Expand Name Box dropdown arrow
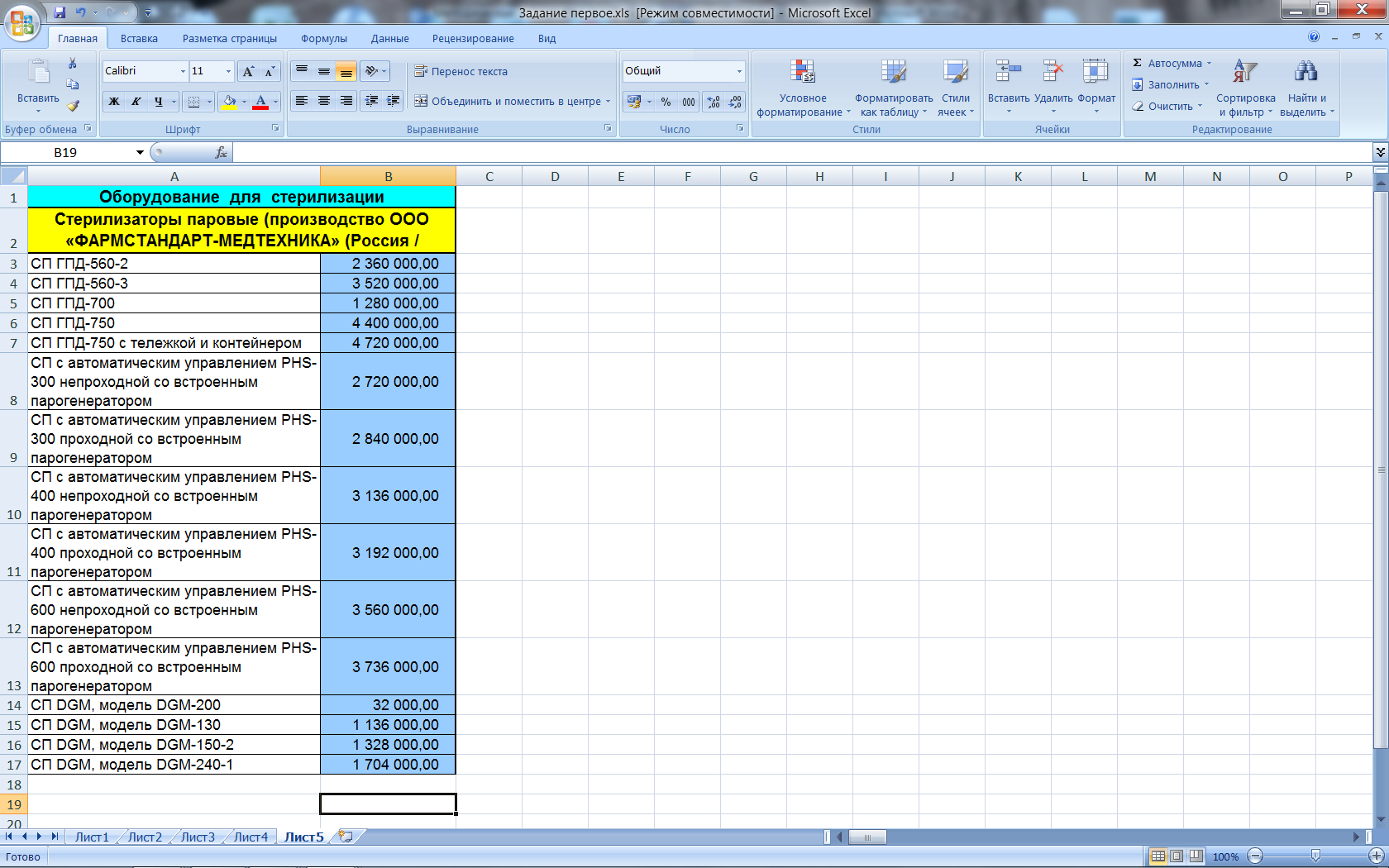 (140, 152)
